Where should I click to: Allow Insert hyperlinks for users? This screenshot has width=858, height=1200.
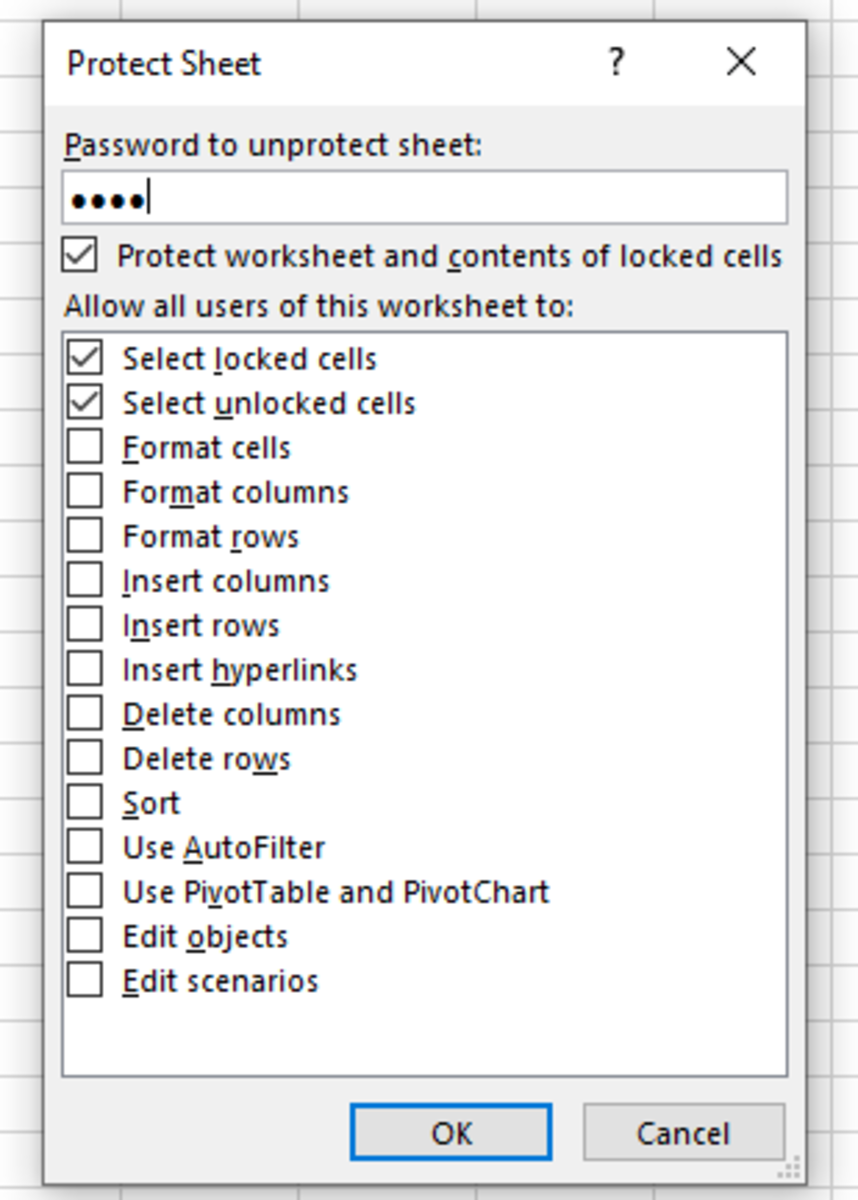point(85,669)
